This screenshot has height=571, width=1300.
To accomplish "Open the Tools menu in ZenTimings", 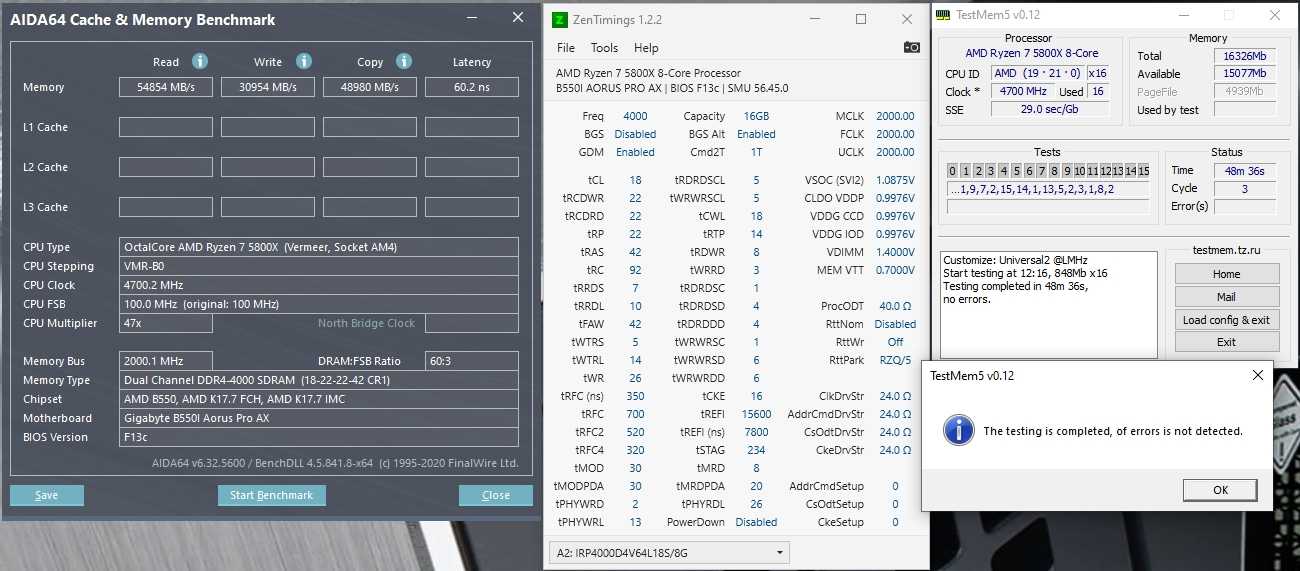I will click(604, 47).
